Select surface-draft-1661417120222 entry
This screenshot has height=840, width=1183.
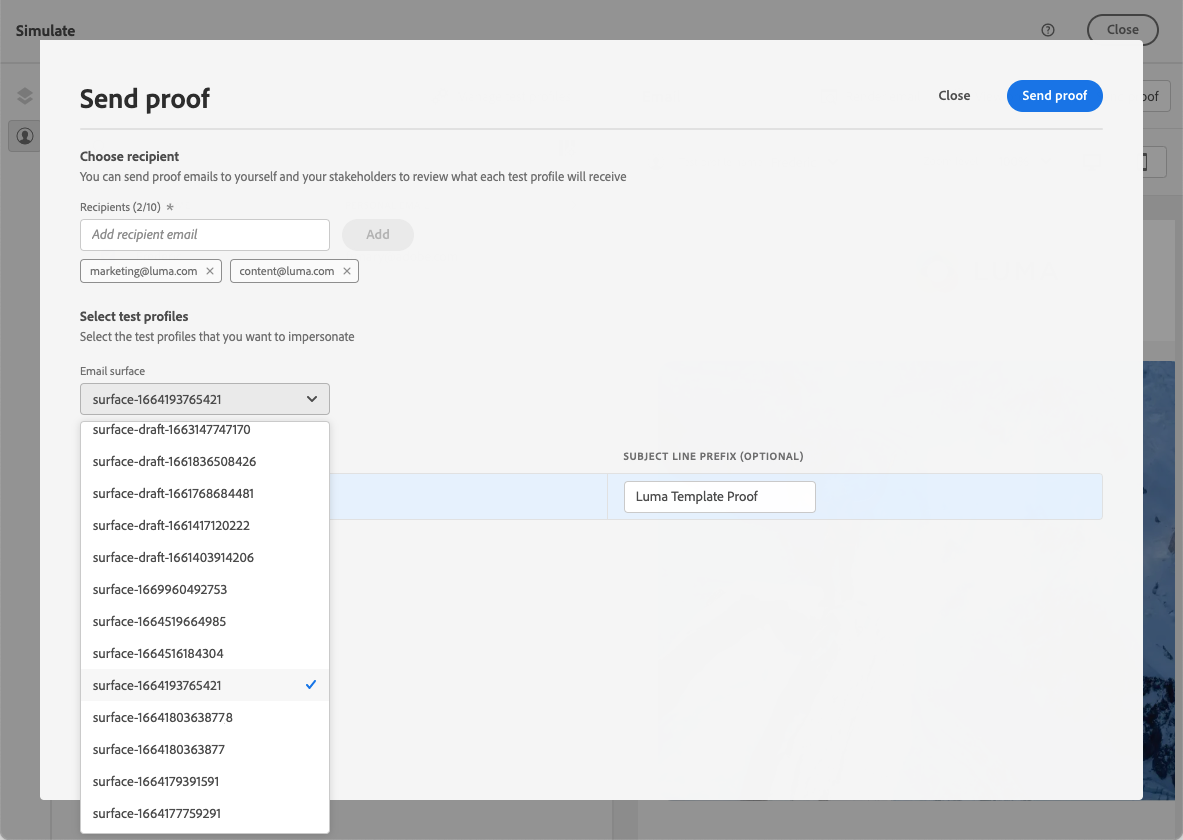pos(171,526)
